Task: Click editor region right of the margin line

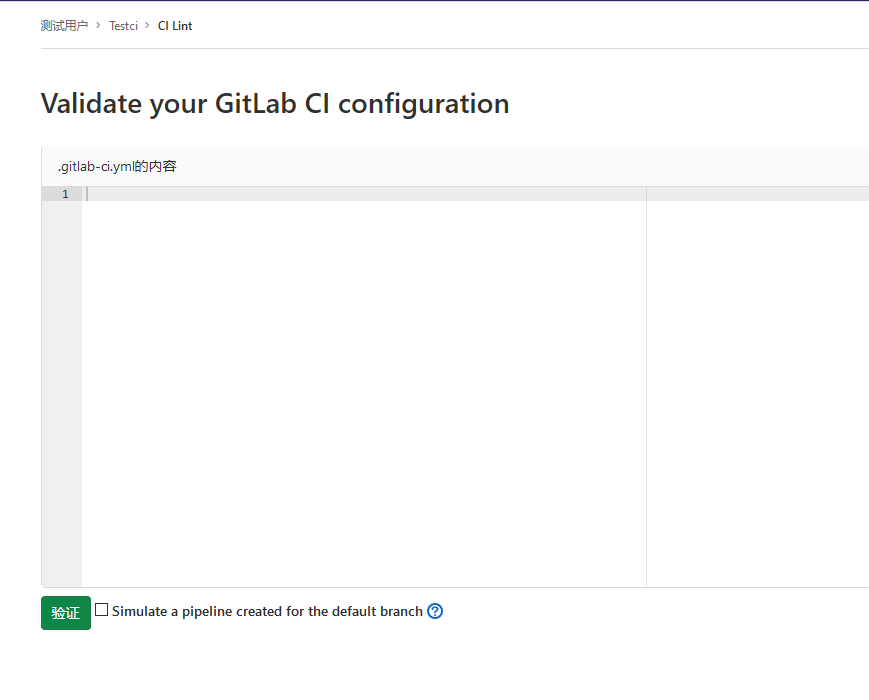Action: 758,394
